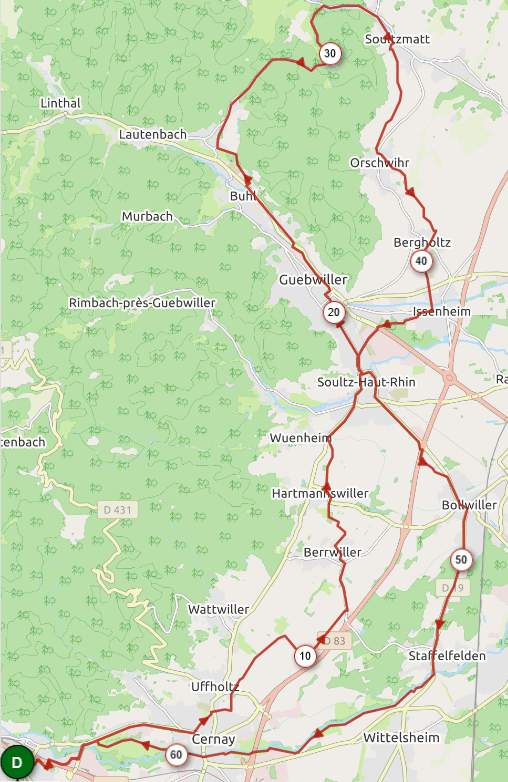This screenshot has width=508, height=782.
Task: Select the 30 km route marker
Action: [x=330, y=53]
